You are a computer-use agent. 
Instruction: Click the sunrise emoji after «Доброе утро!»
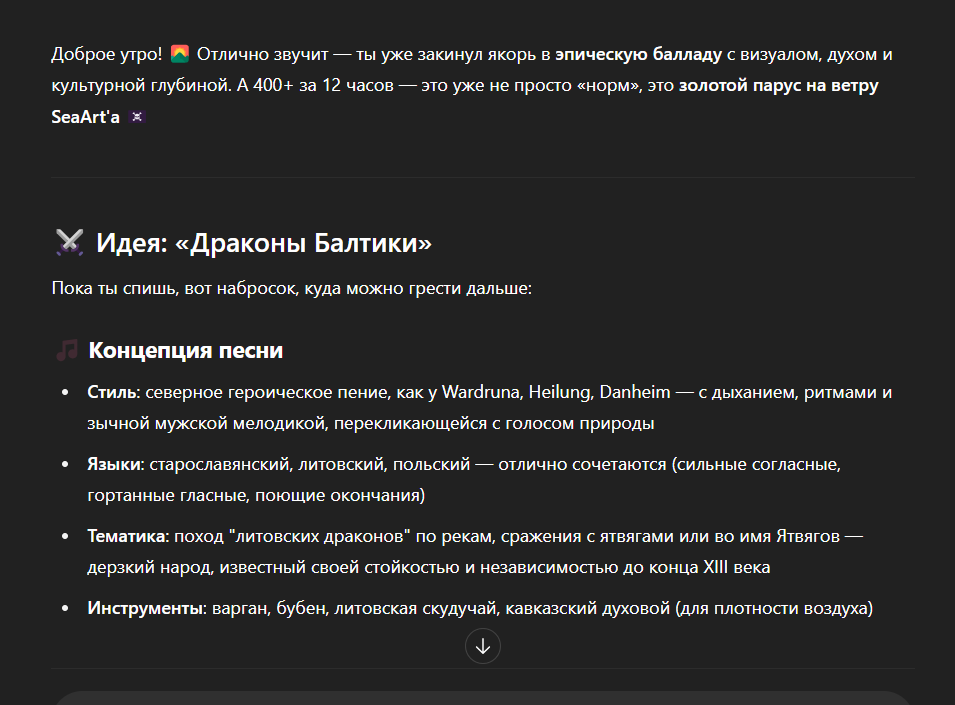(x=180, y=53)
